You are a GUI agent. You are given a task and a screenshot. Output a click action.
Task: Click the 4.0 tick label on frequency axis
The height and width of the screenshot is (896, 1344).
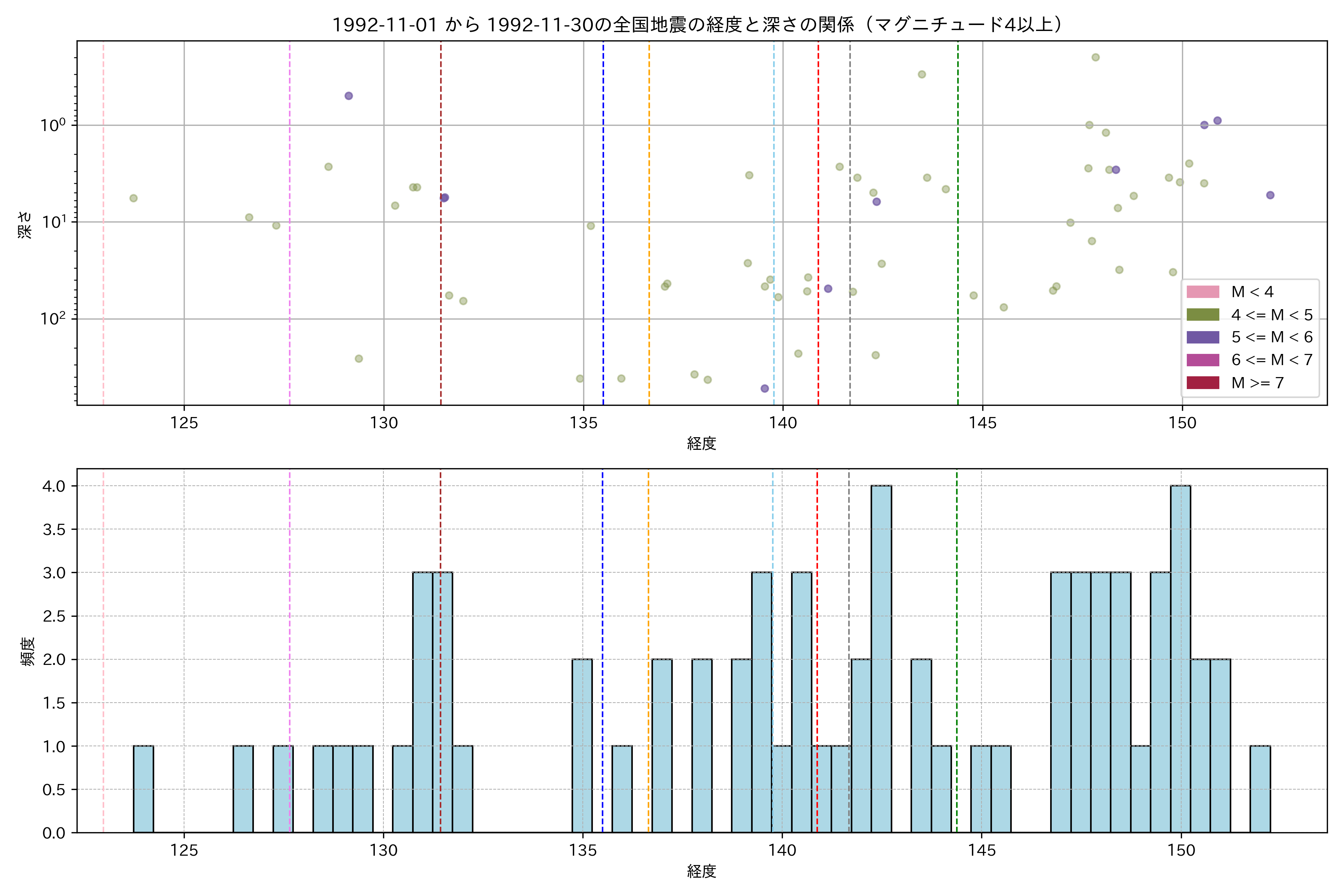click(54, 486)
